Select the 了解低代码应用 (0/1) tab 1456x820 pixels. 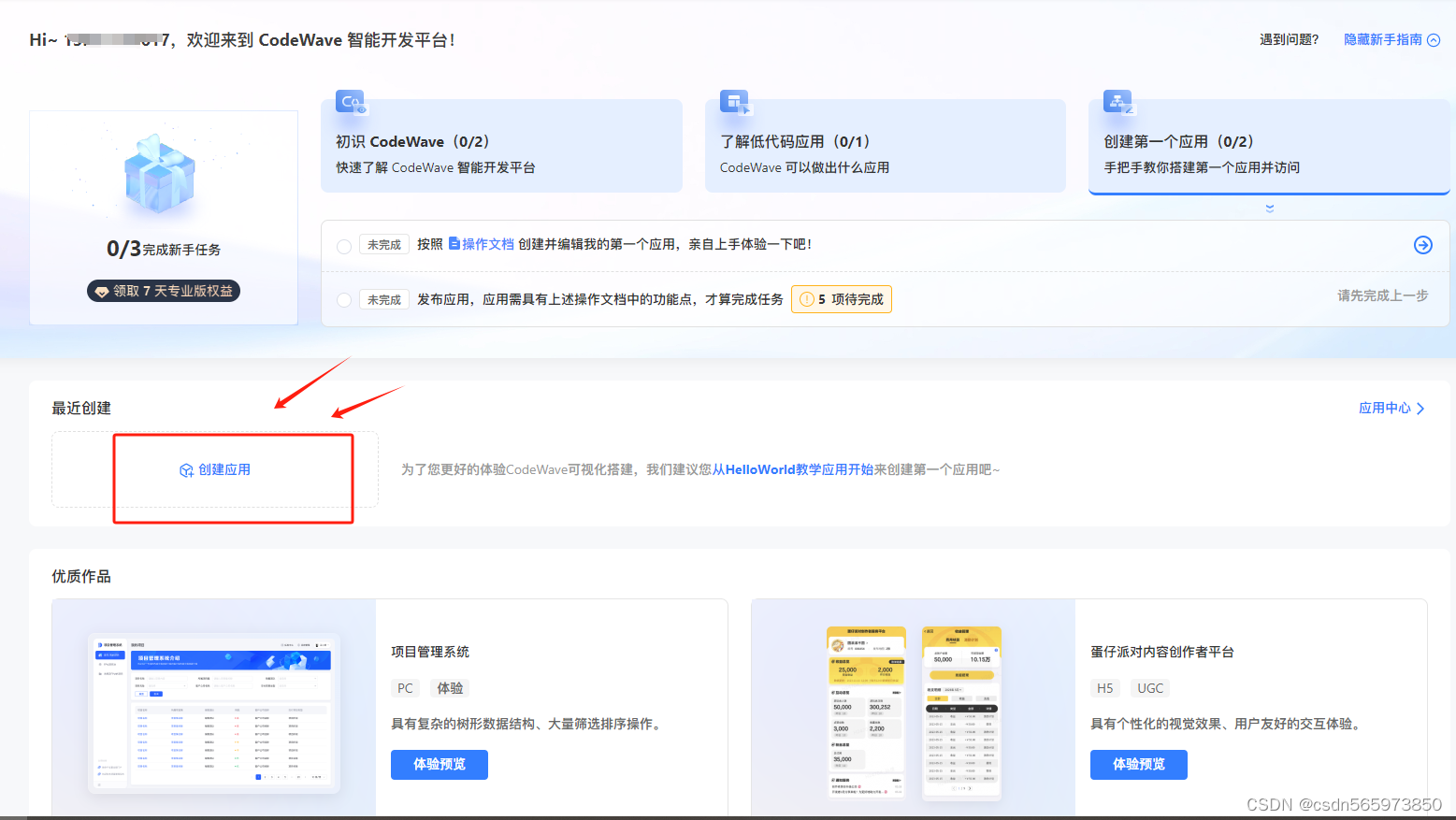coord(886,146)
